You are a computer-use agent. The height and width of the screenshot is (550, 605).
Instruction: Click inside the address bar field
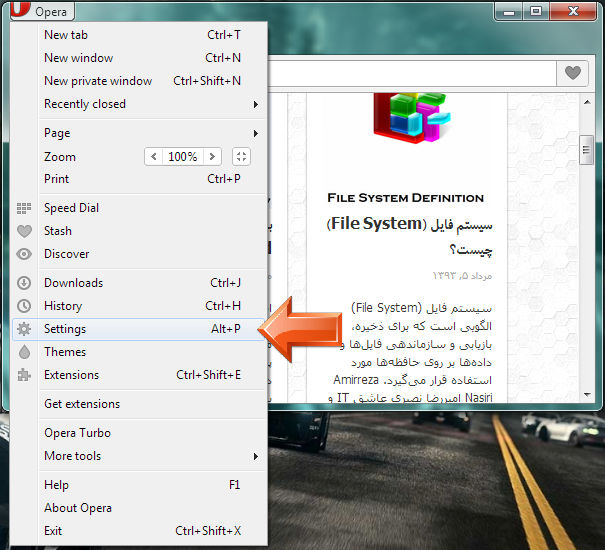tap(412, 73)
